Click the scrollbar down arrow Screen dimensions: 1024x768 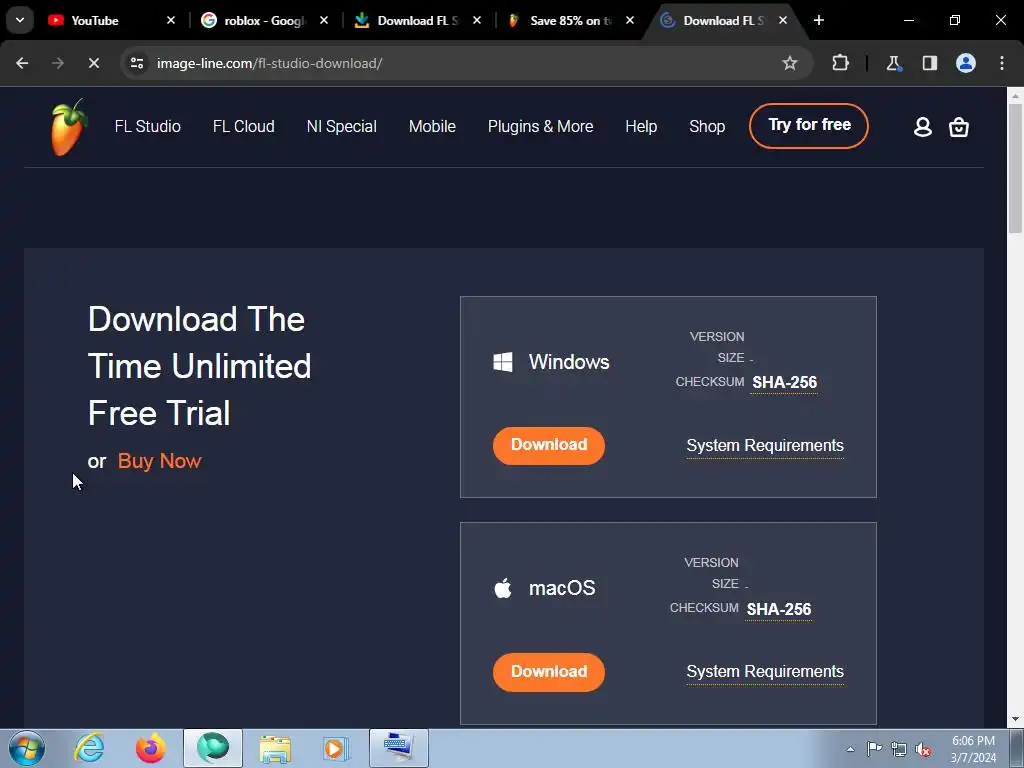click(1015, 720)
